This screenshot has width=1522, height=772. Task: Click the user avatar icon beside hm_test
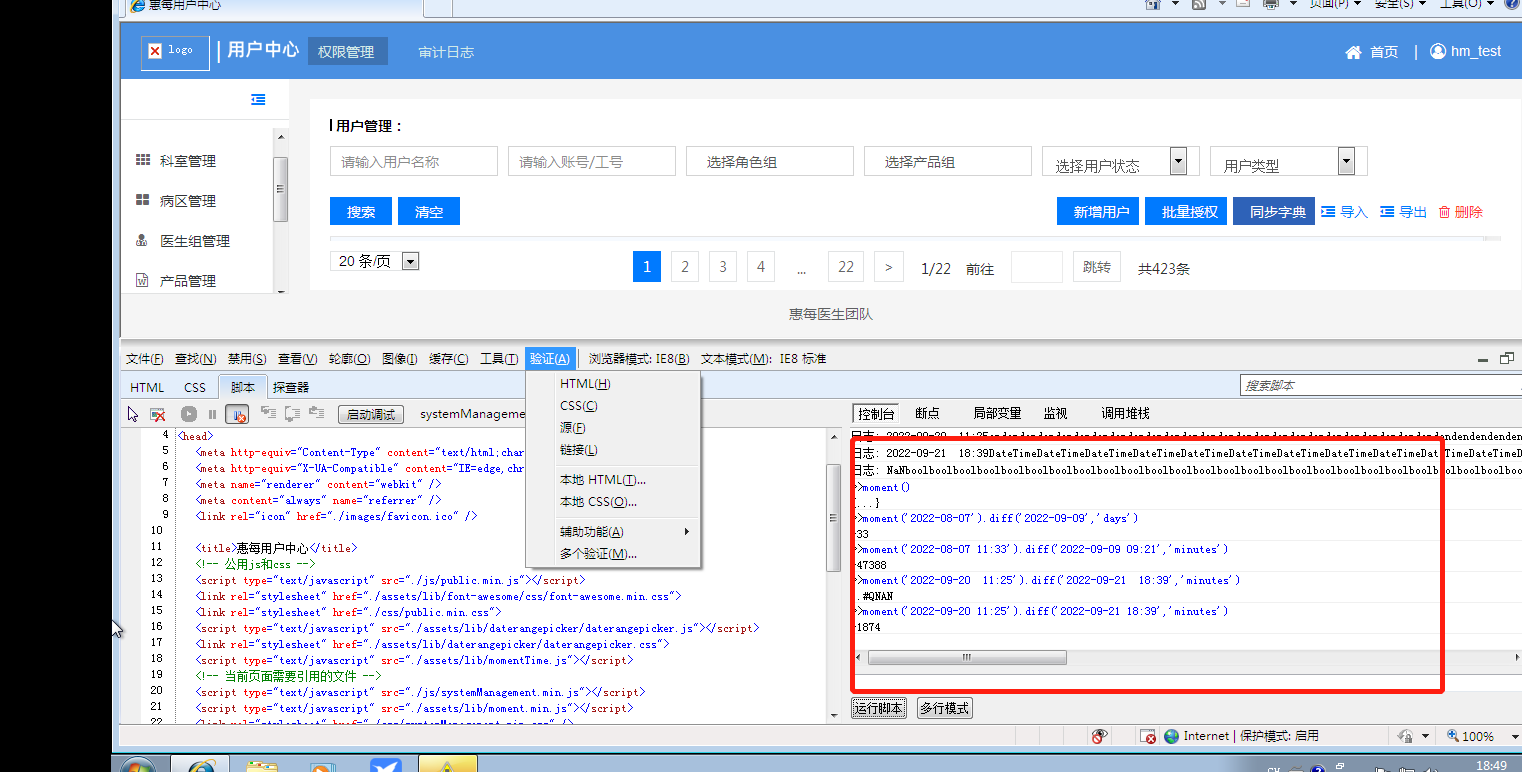pyautogui.click(x=1438, y=51)
